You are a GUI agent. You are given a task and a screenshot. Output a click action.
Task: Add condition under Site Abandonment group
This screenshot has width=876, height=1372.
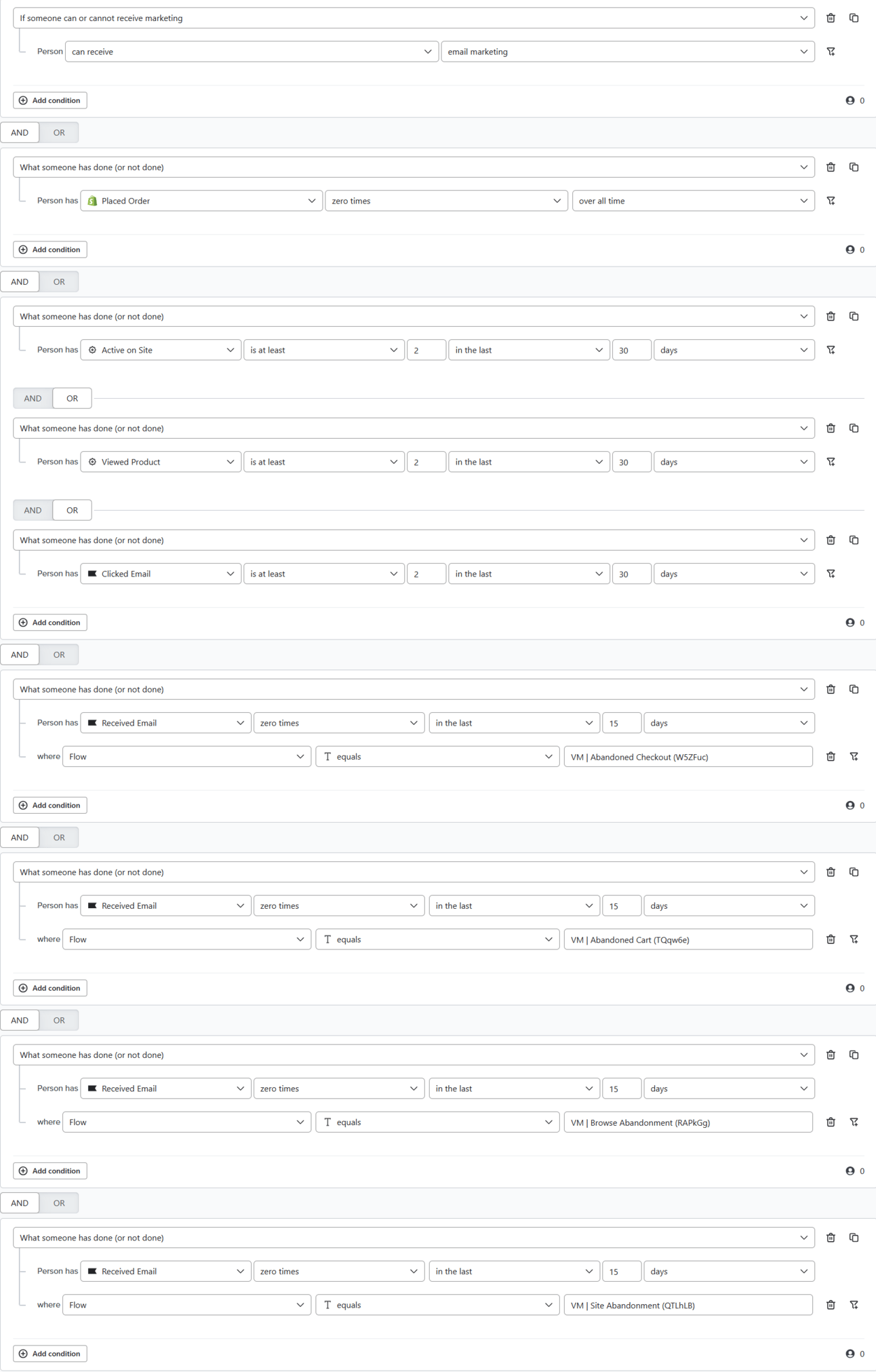50,1354
